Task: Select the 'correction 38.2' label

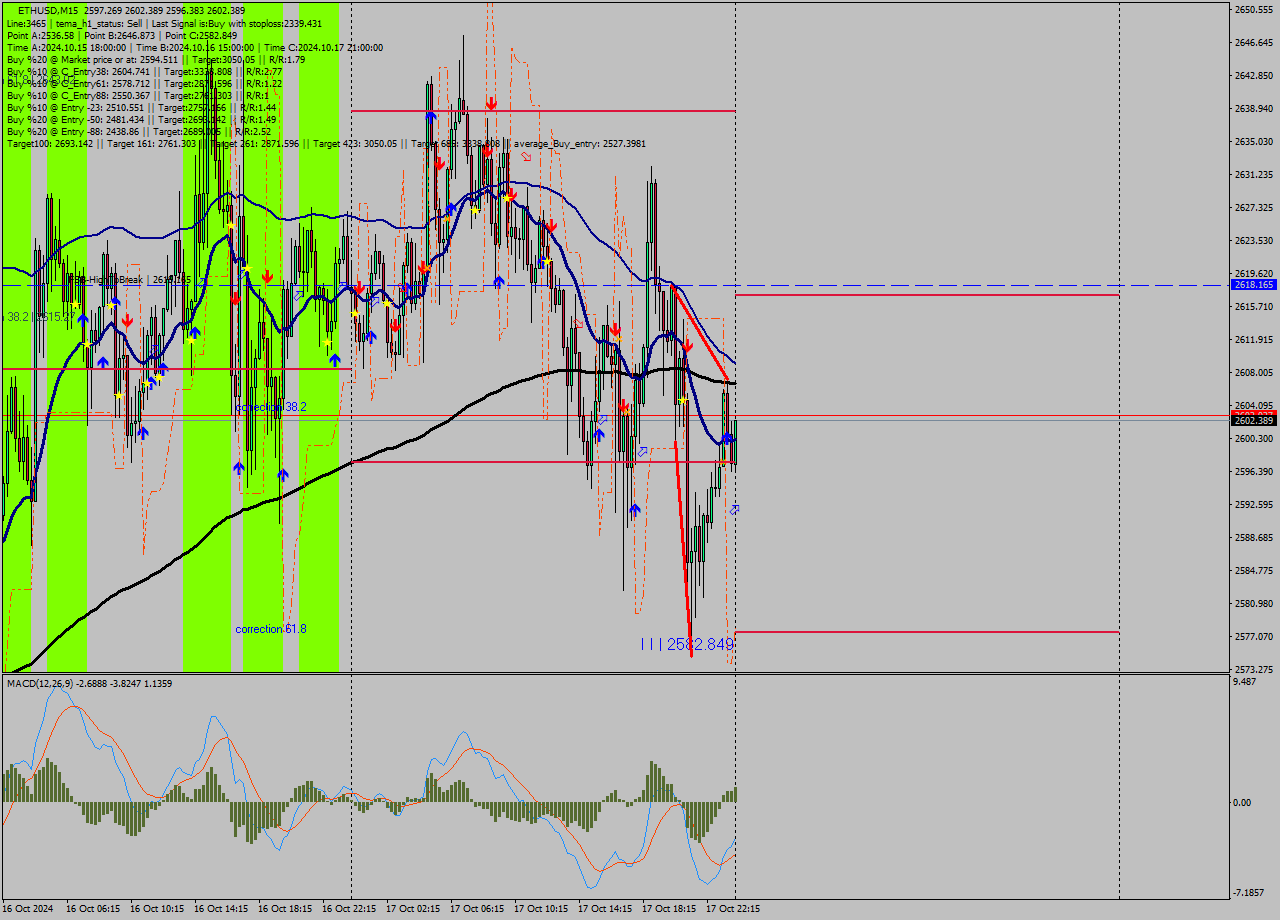Action: [x=271, y=407]
